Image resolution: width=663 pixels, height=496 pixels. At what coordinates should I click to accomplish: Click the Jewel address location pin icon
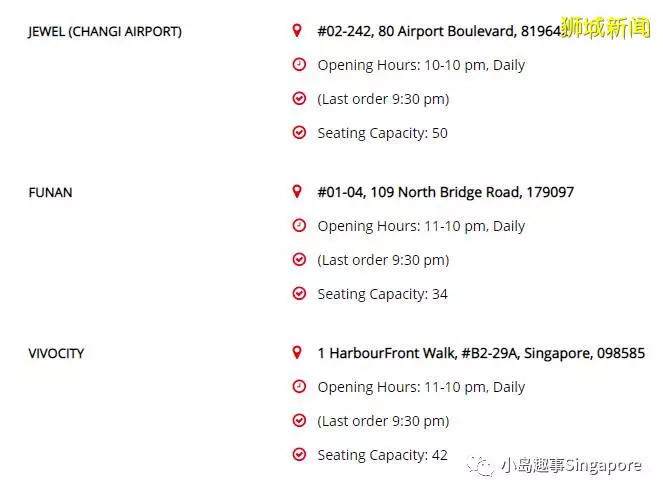pyautogui.click(x=297, y=30)
